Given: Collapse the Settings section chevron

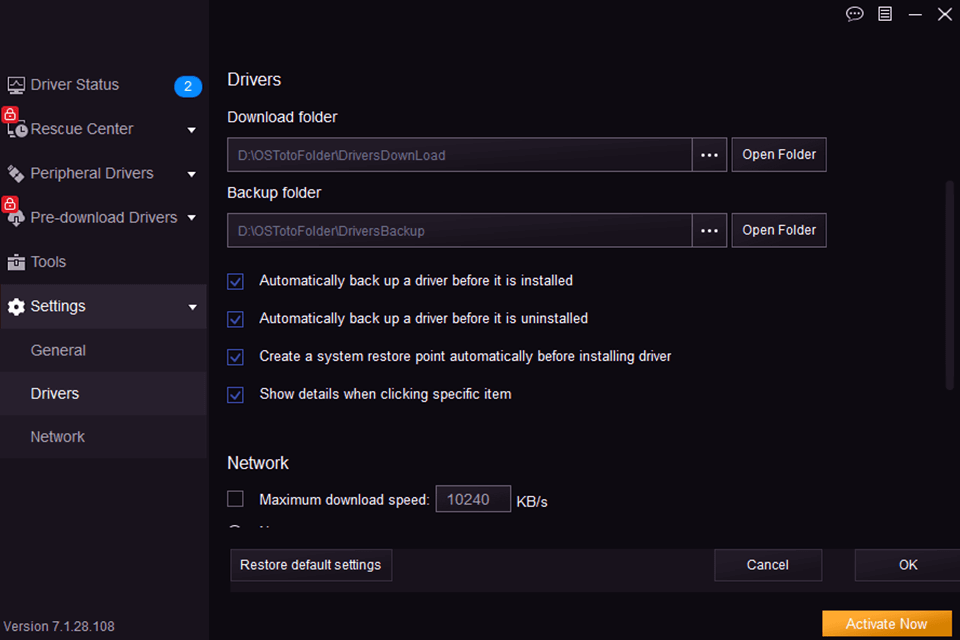Looking at the screenshot, I should (191, 306).
